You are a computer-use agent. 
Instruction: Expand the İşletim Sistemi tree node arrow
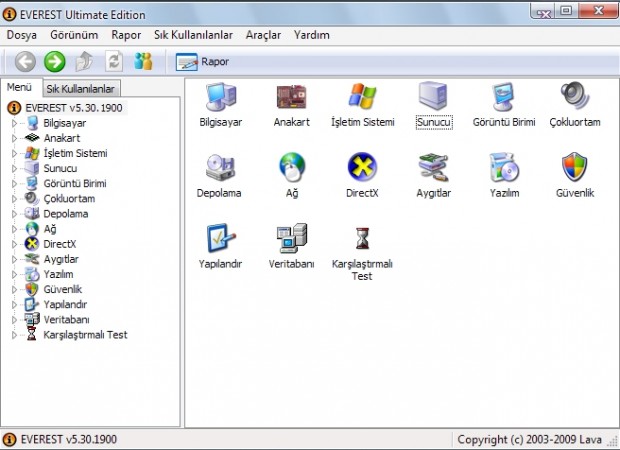coord(14,153)
